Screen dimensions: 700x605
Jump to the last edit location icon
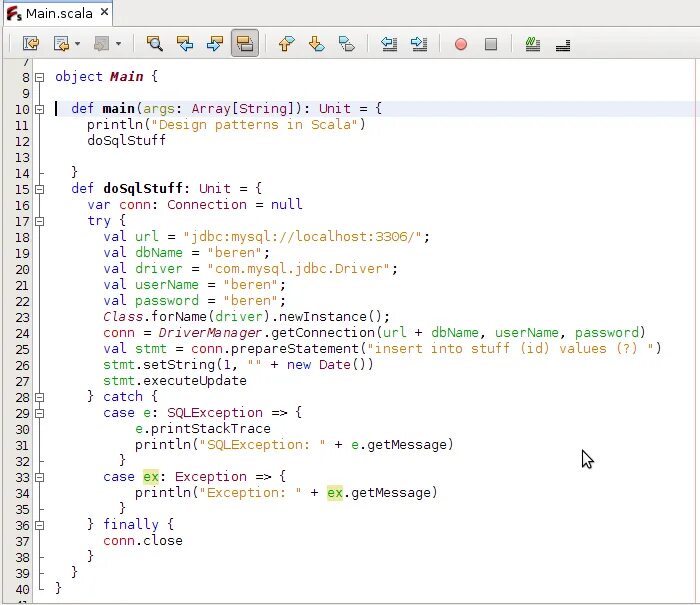click(x=31, y=44)
